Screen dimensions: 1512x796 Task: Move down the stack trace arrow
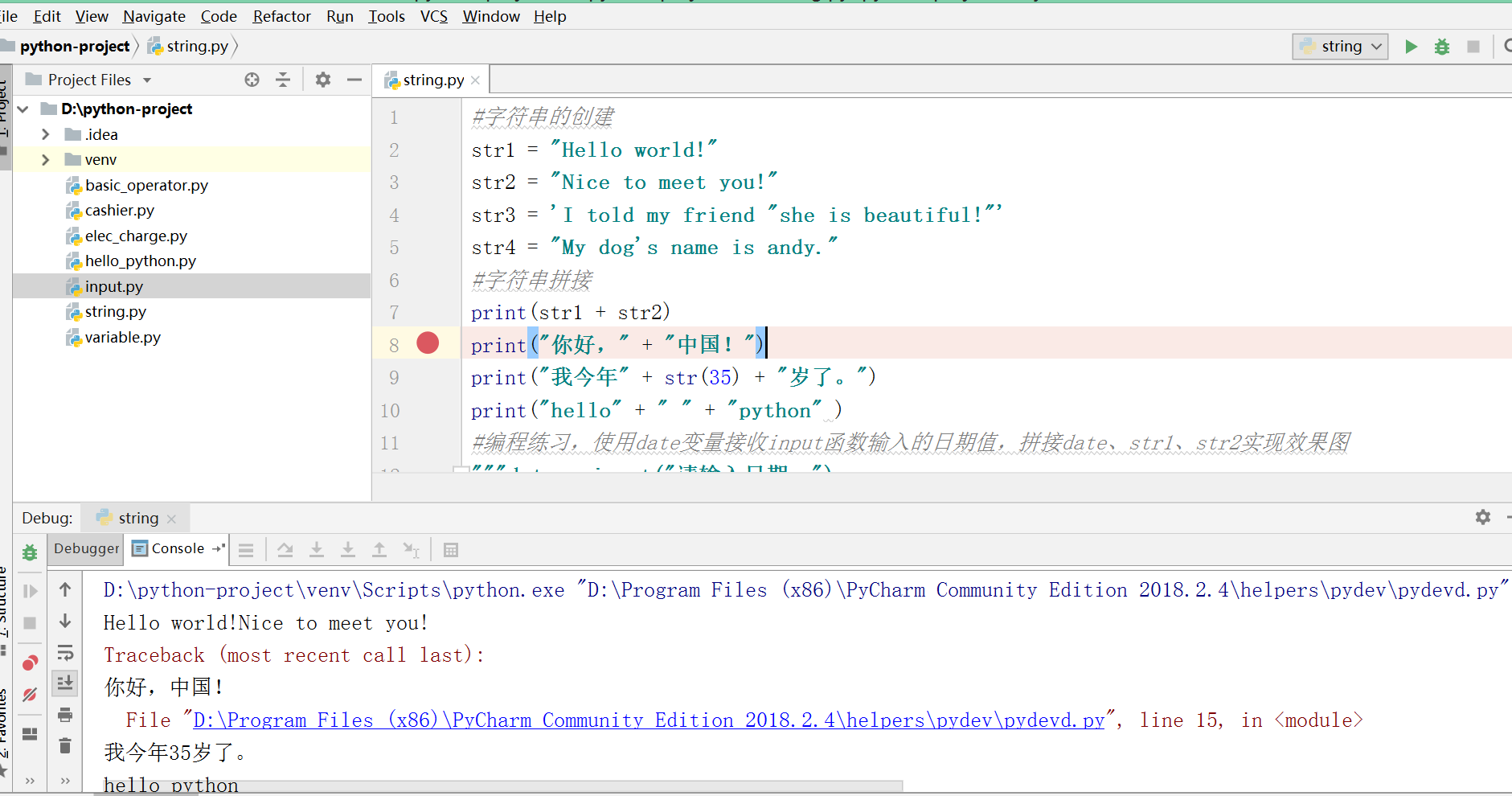point(65,621)
